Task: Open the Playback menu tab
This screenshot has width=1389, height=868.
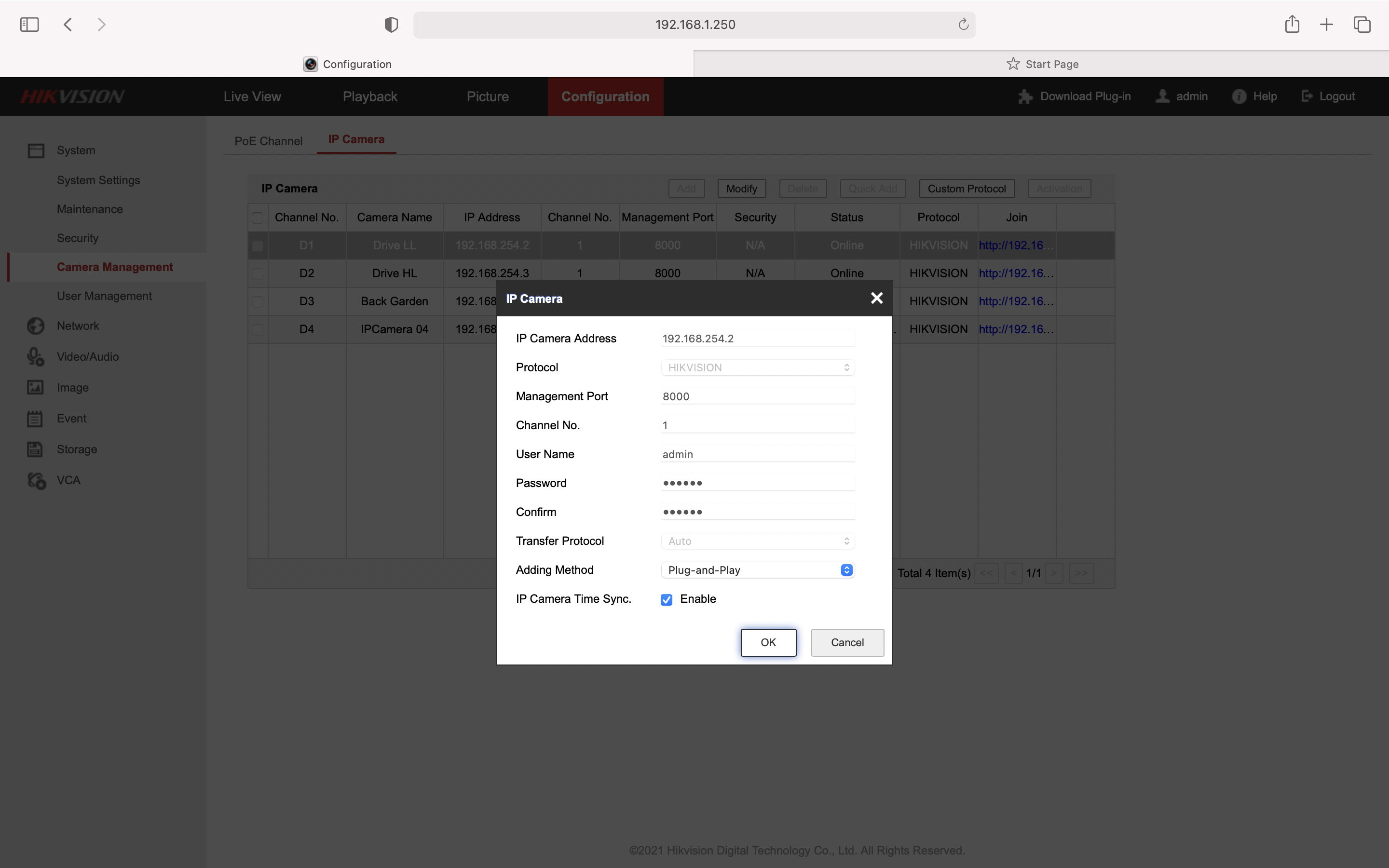Action: click(369, 96)
